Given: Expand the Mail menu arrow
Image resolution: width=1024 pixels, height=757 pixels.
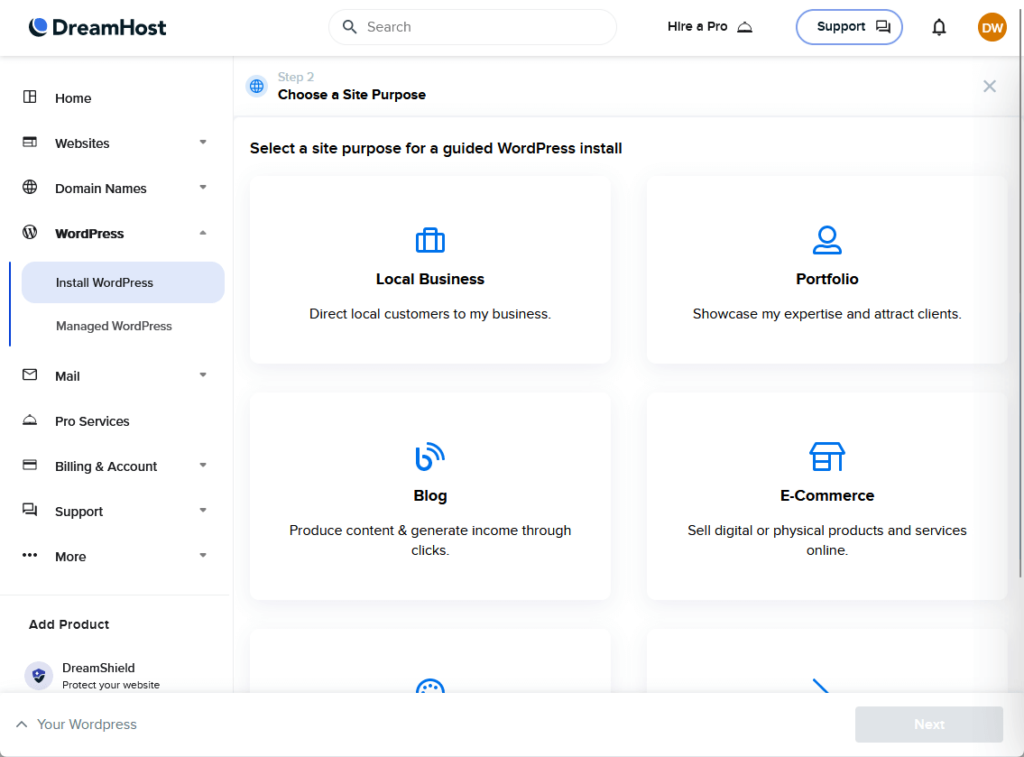Looking at the screenshot, I should pyautogui.click(x=203, y=375).
